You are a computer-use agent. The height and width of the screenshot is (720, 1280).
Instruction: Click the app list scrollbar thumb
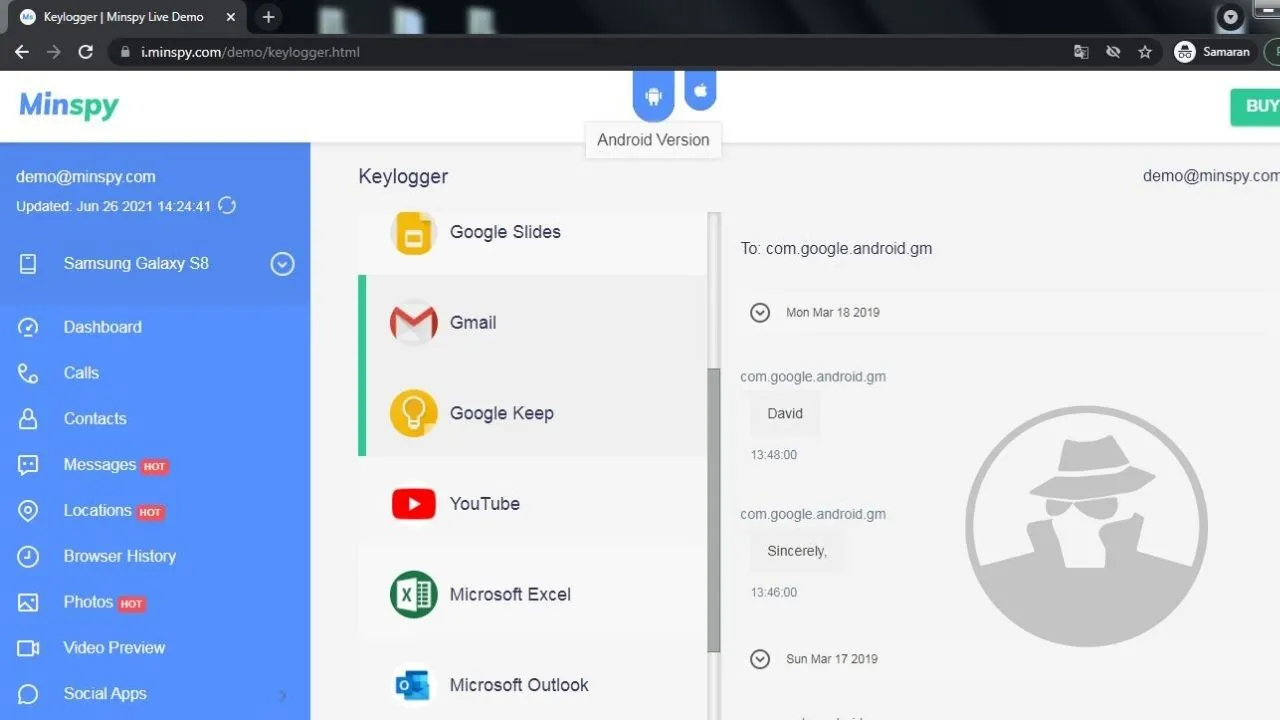[714, 510]
